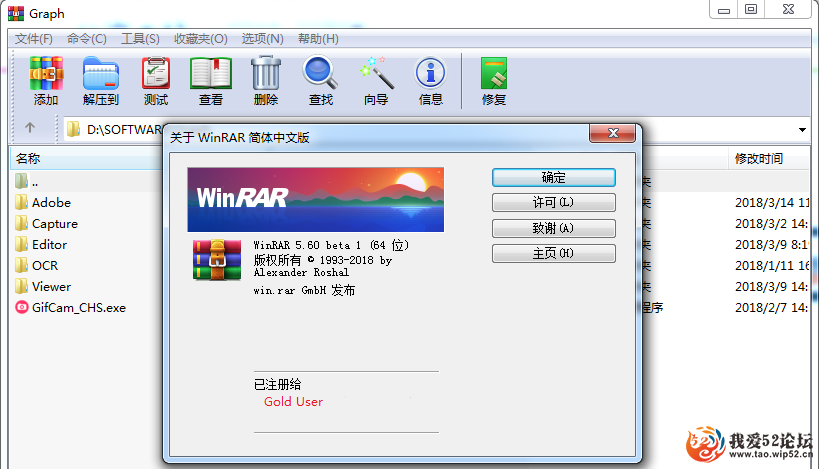
Task: Click the WinRAR icon in title bar
Action: pyautogui.click(x=16, y=13)
